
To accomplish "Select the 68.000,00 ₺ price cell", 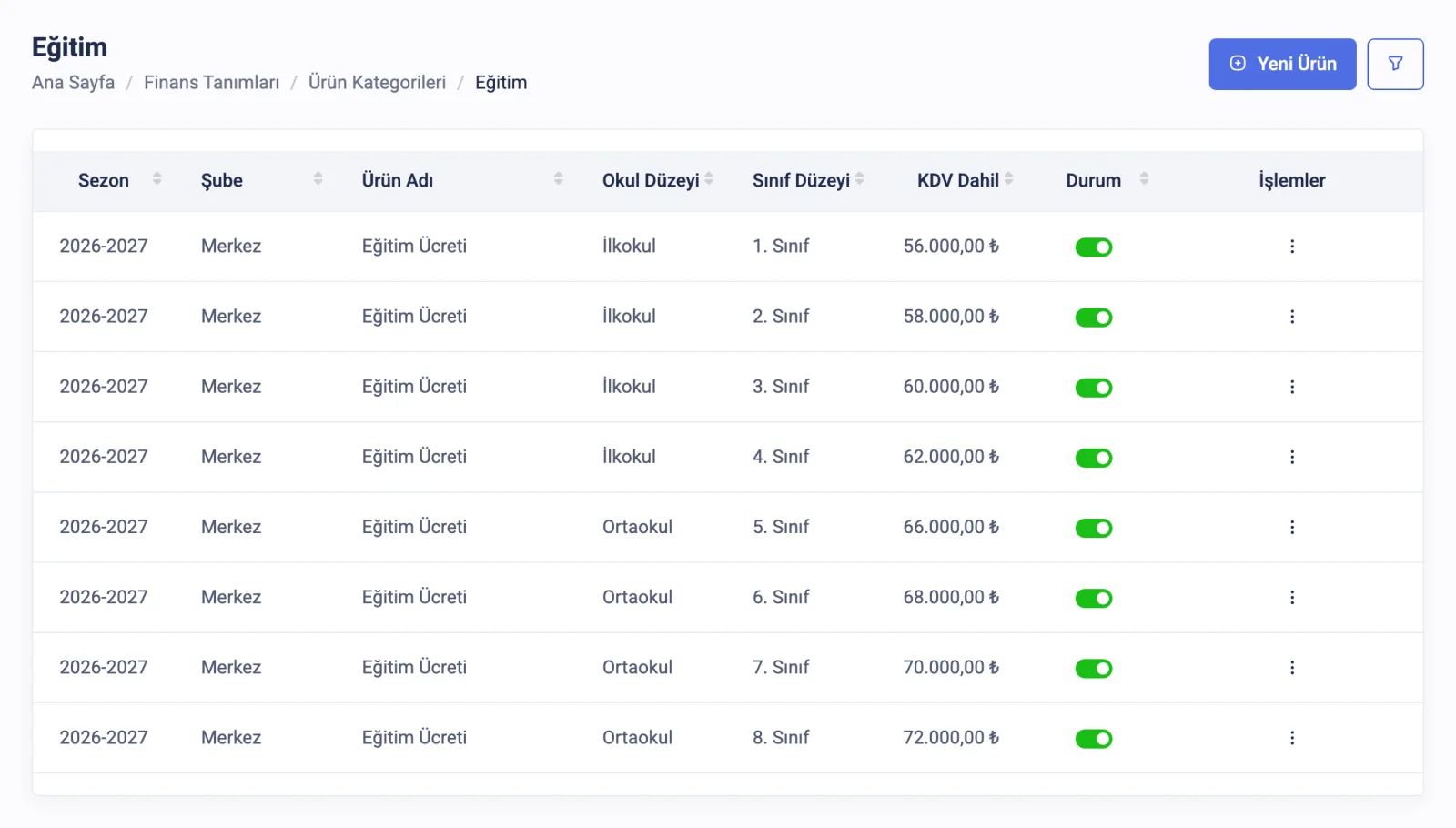I will coord(951,597).
